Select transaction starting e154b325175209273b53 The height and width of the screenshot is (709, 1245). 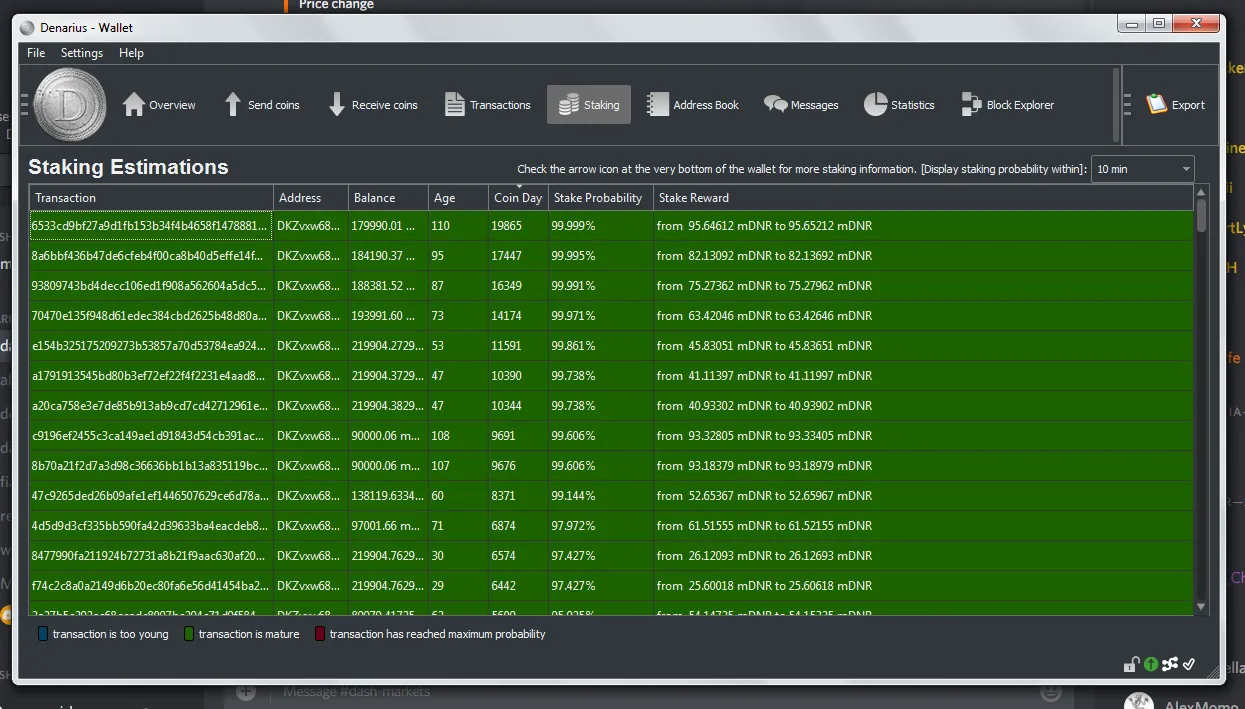151,346
